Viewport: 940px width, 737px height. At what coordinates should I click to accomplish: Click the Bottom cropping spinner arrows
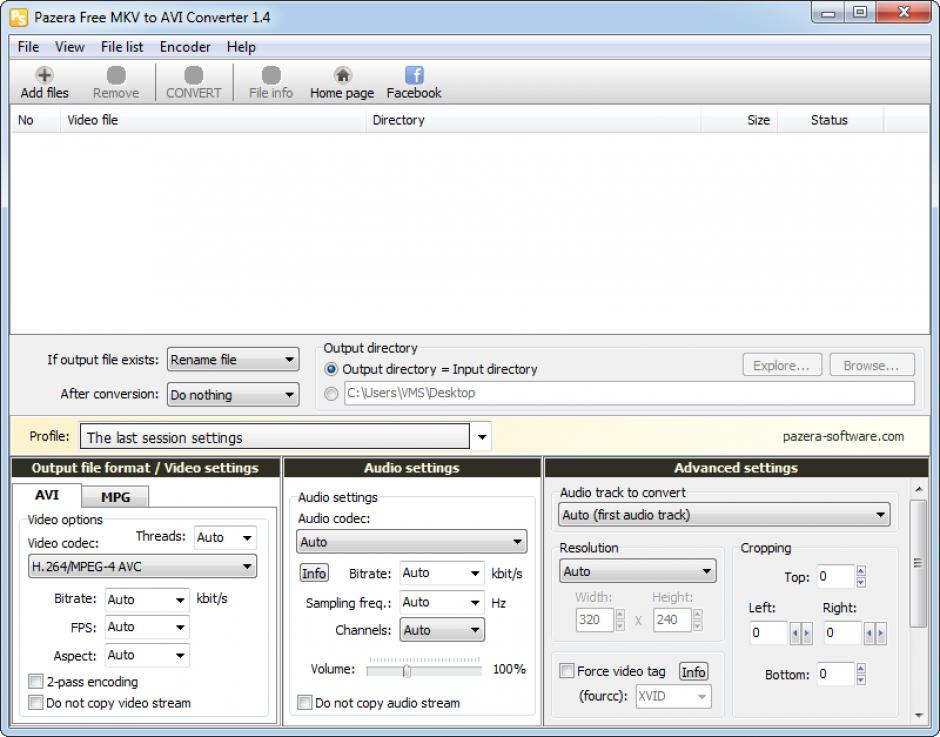tap(861, 674)
